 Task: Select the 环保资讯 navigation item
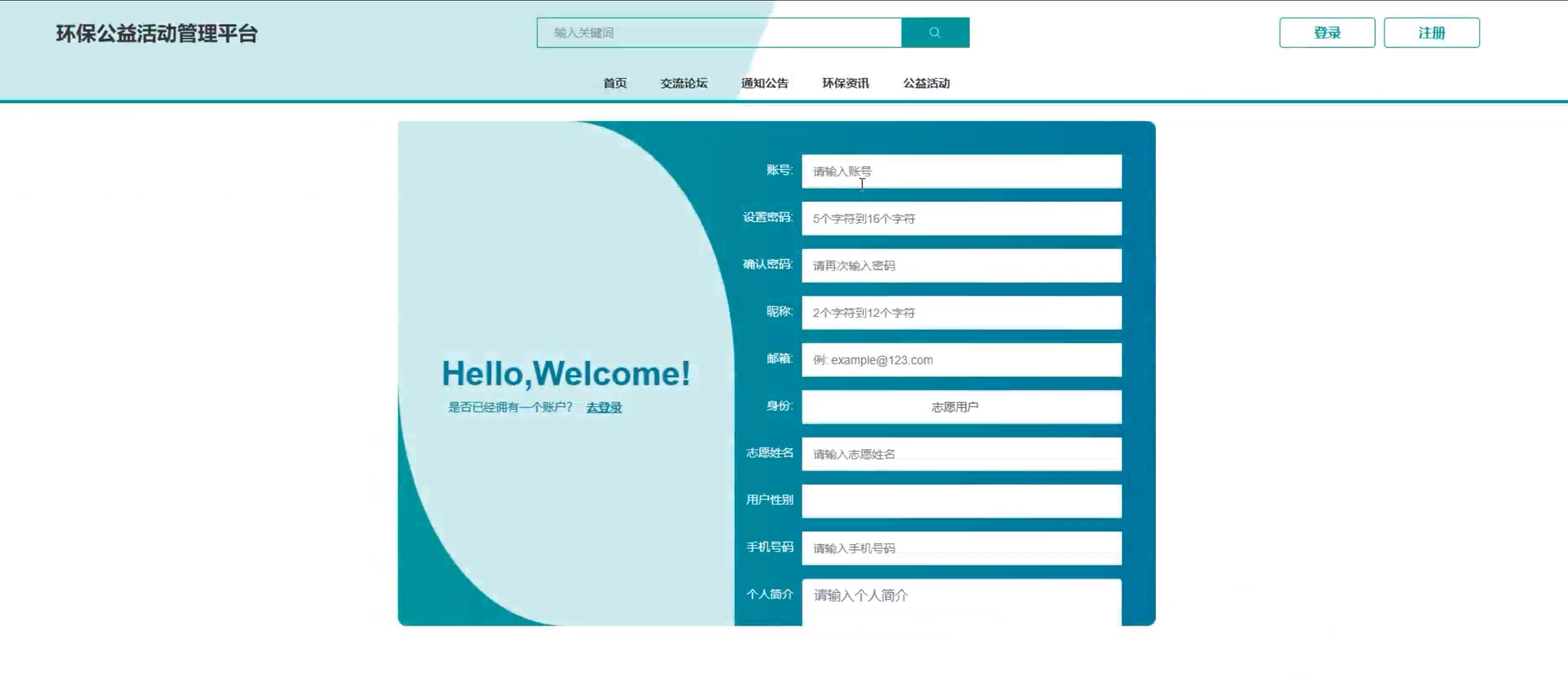845,83
